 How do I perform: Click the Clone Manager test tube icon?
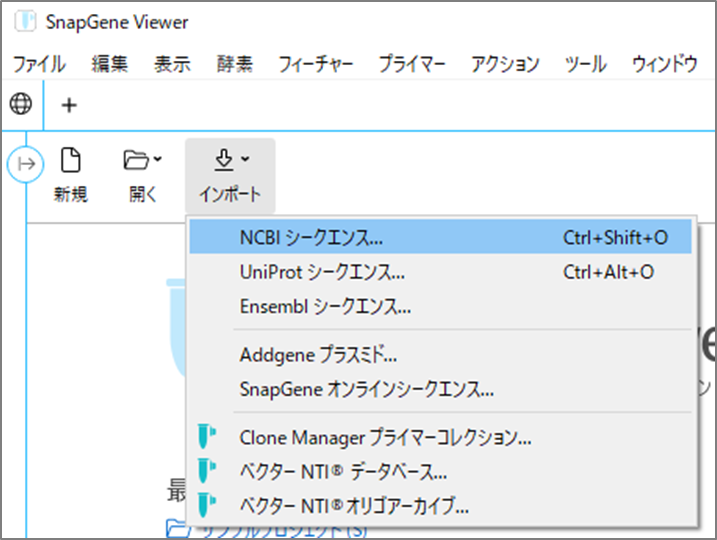pos(207,437)
